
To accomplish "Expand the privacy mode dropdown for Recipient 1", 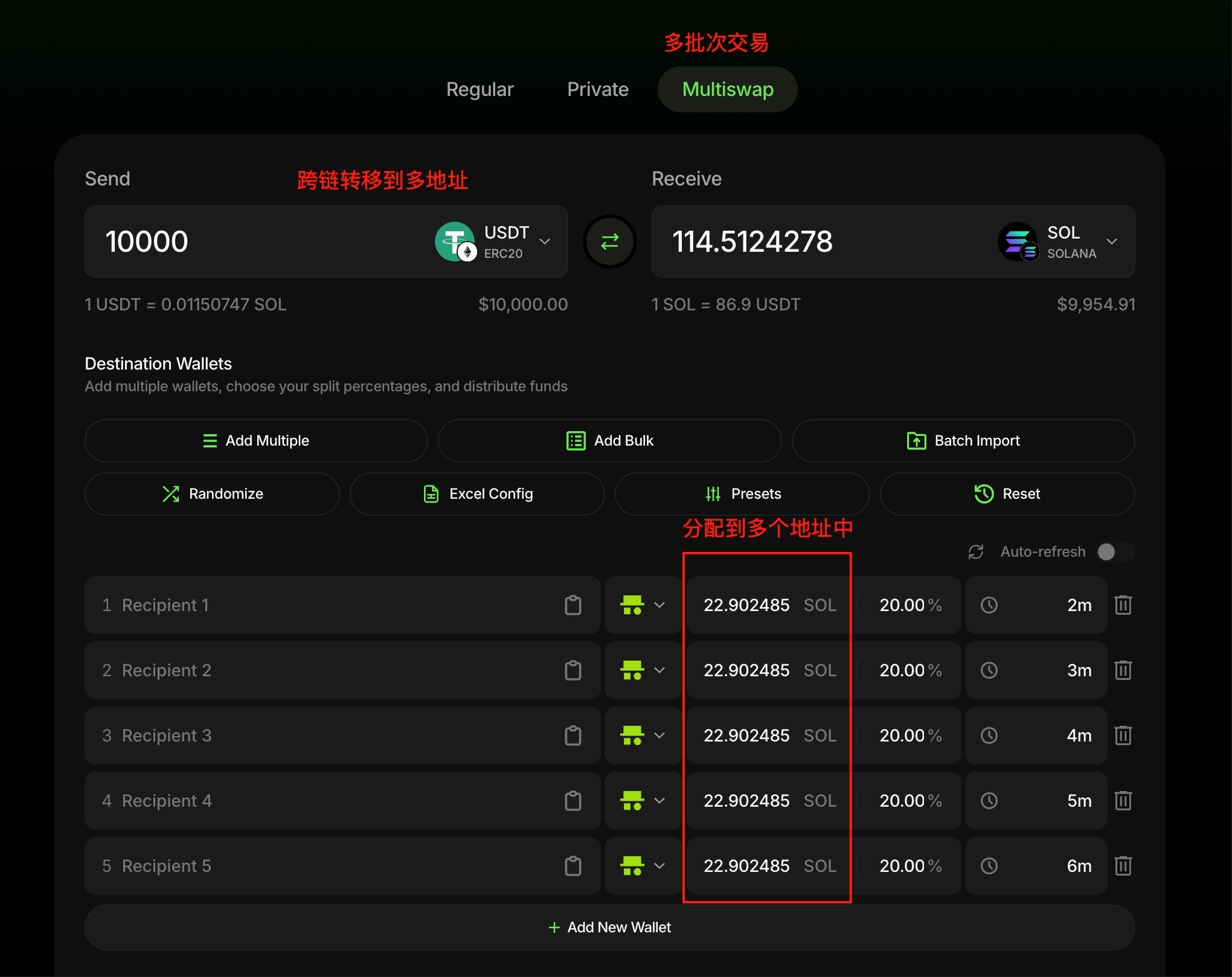I will (643, 605).
